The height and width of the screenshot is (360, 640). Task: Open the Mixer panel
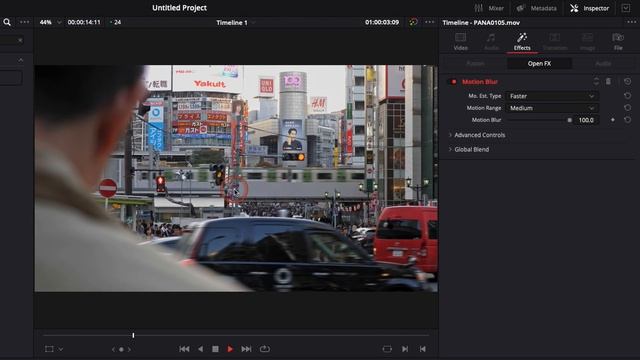489,8
